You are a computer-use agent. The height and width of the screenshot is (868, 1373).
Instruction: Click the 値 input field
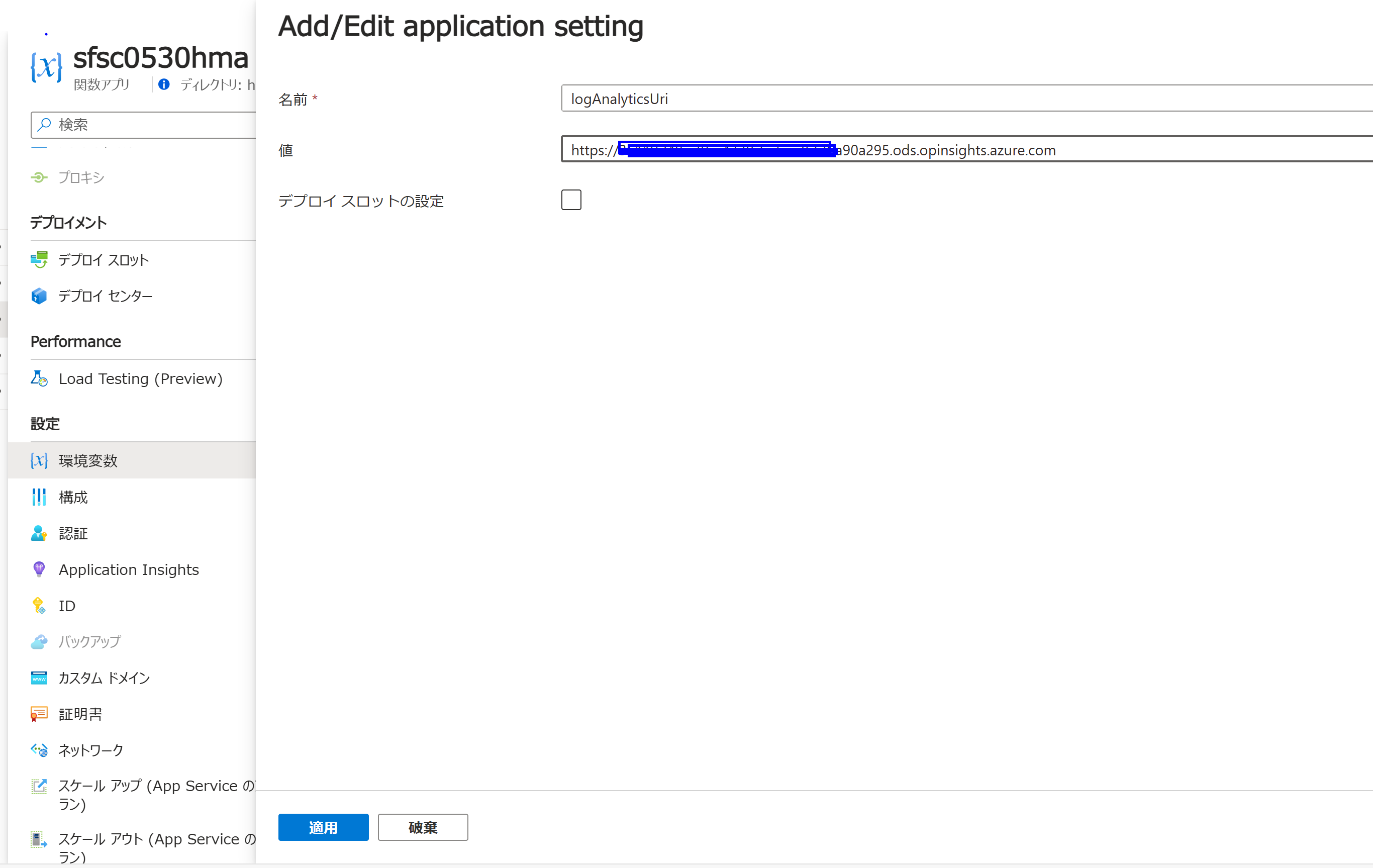coord(1198,150)
